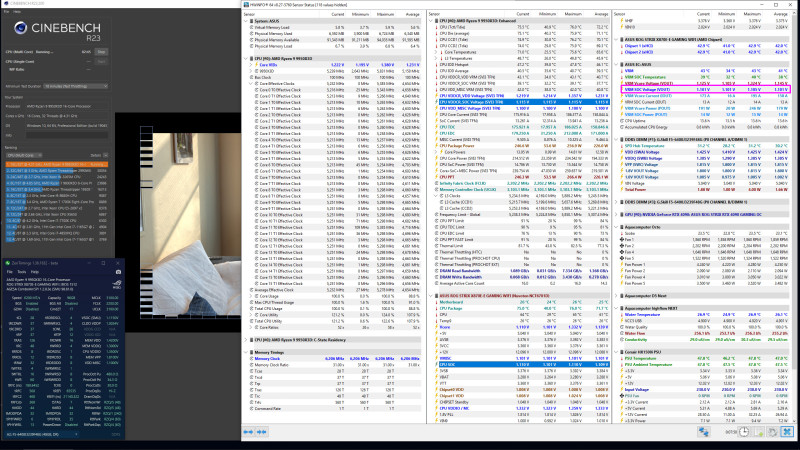Expand the DDR5 DIMM [#3] group

[616, 202]
